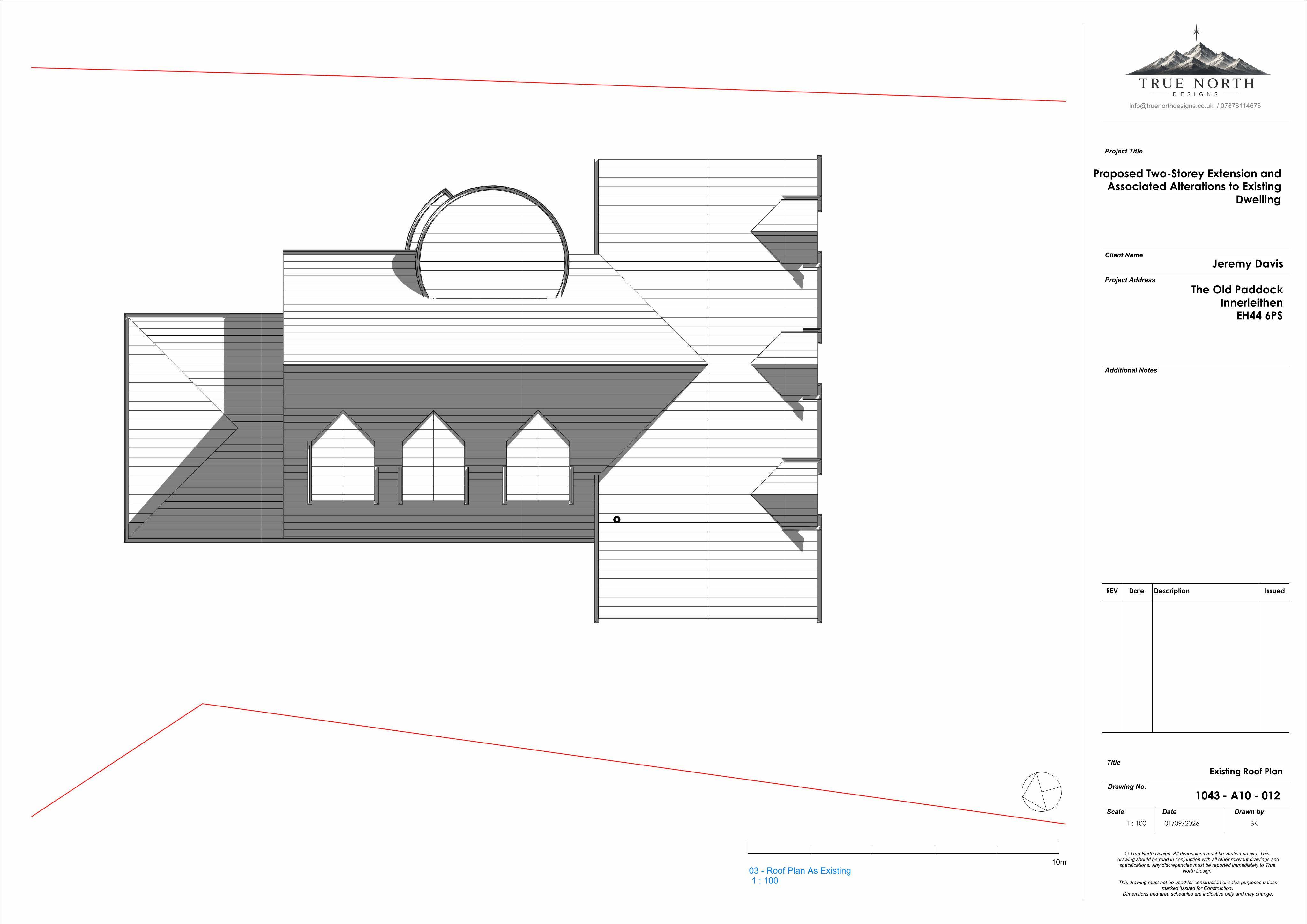Click the small circular roof vent marker
The image size is (1307, 924).
(616, 520)
